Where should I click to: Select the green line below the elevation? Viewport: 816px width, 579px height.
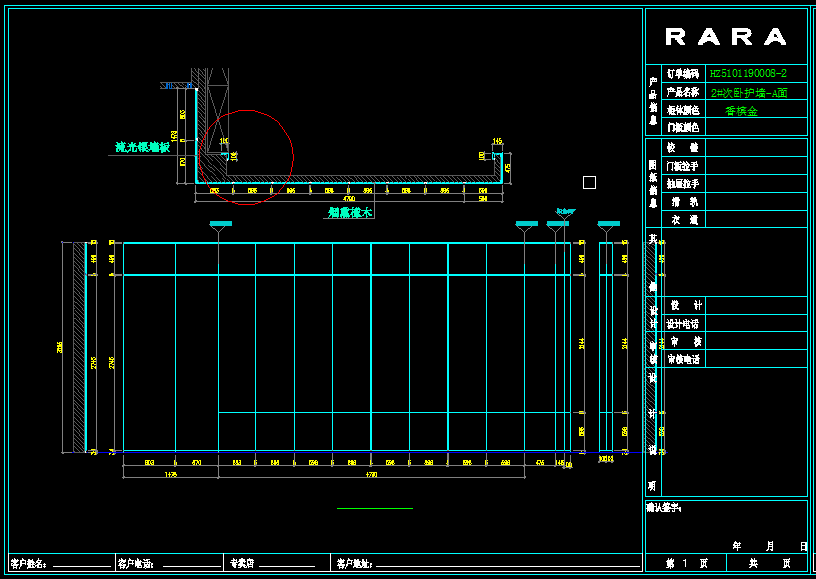374,509
